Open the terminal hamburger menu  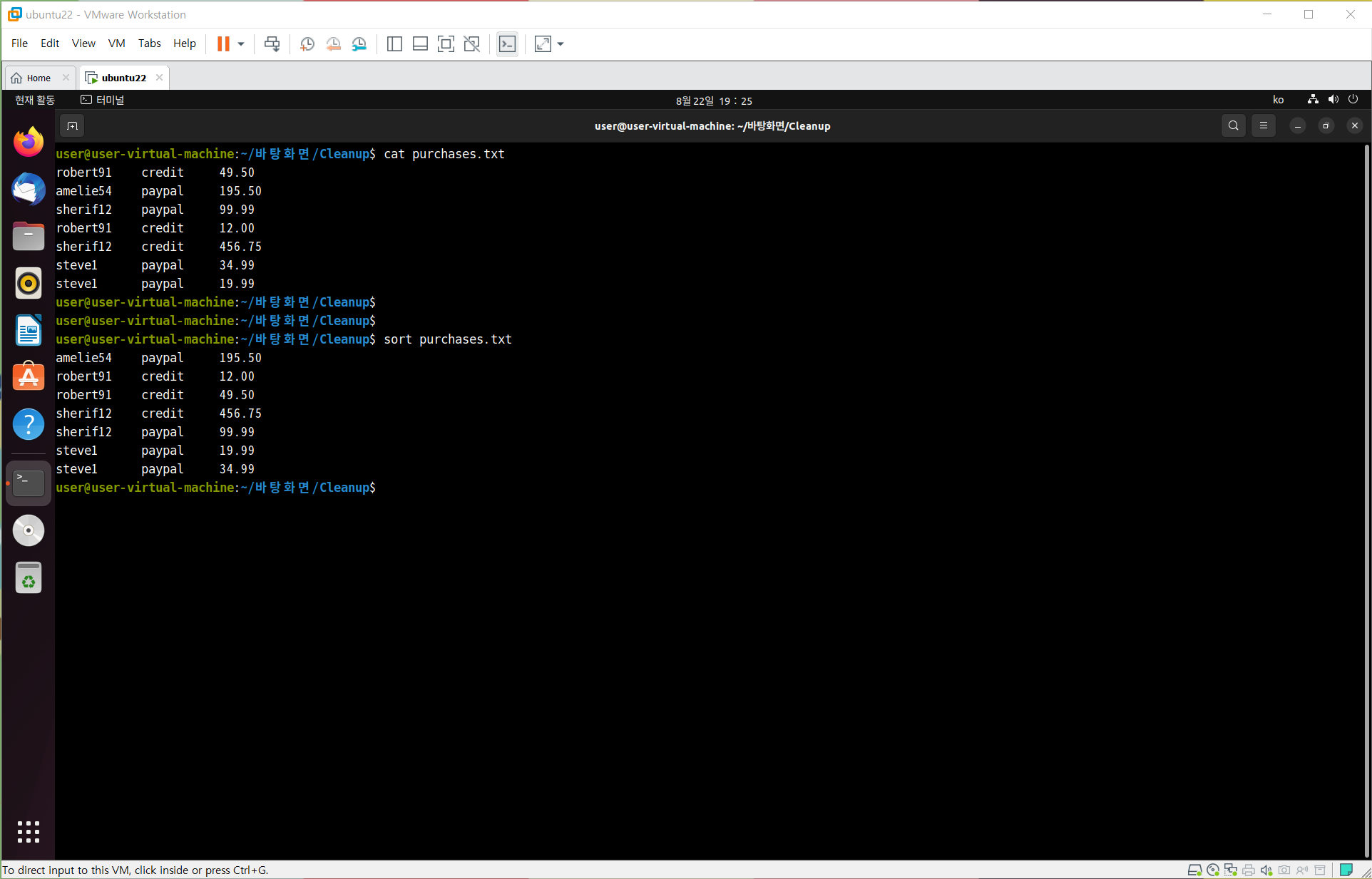[1263, 126]
